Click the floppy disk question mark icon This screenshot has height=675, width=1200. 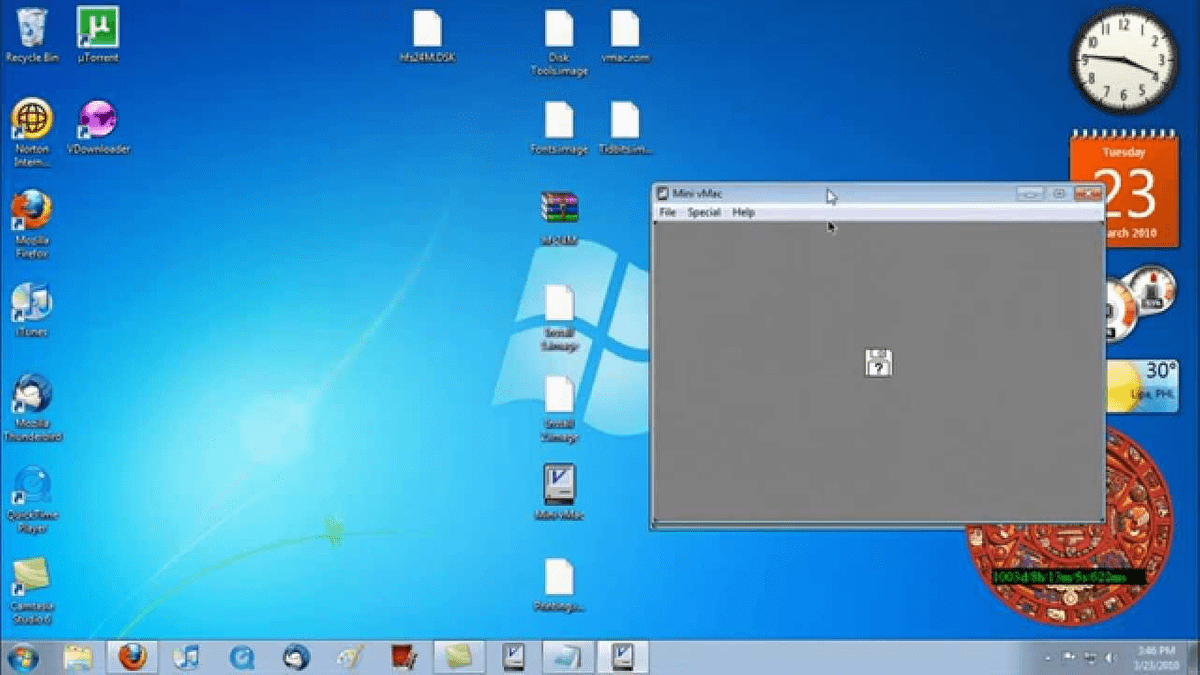[878, 363]
